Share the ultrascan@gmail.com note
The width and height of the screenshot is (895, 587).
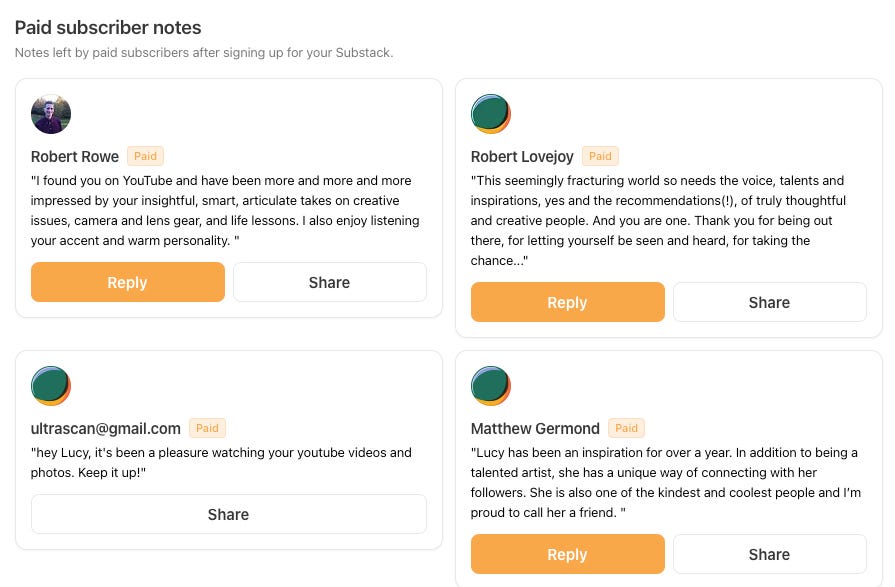pyautogui.click(x=229, y=514)
